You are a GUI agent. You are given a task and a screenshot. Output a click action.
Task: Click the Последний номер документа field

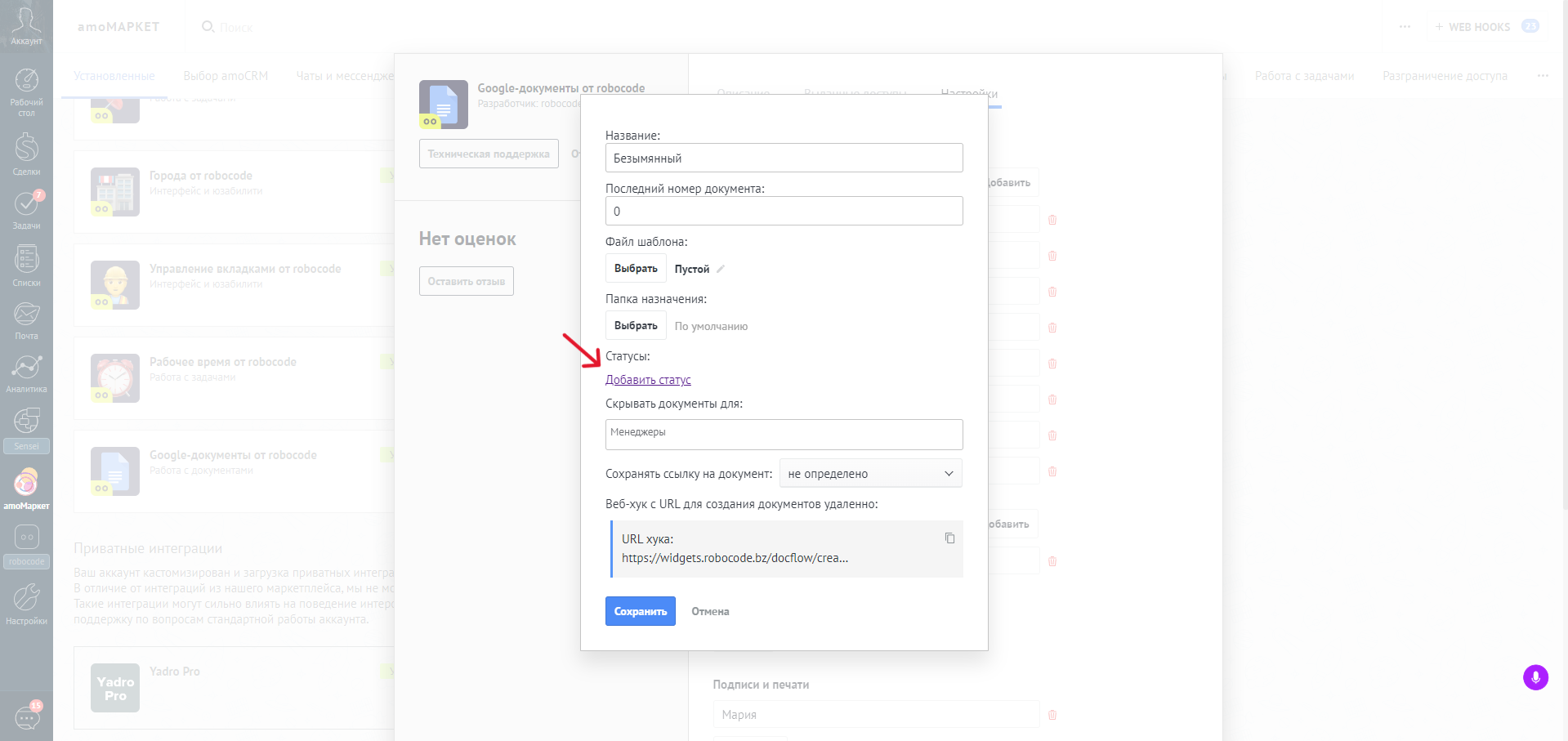784,211
